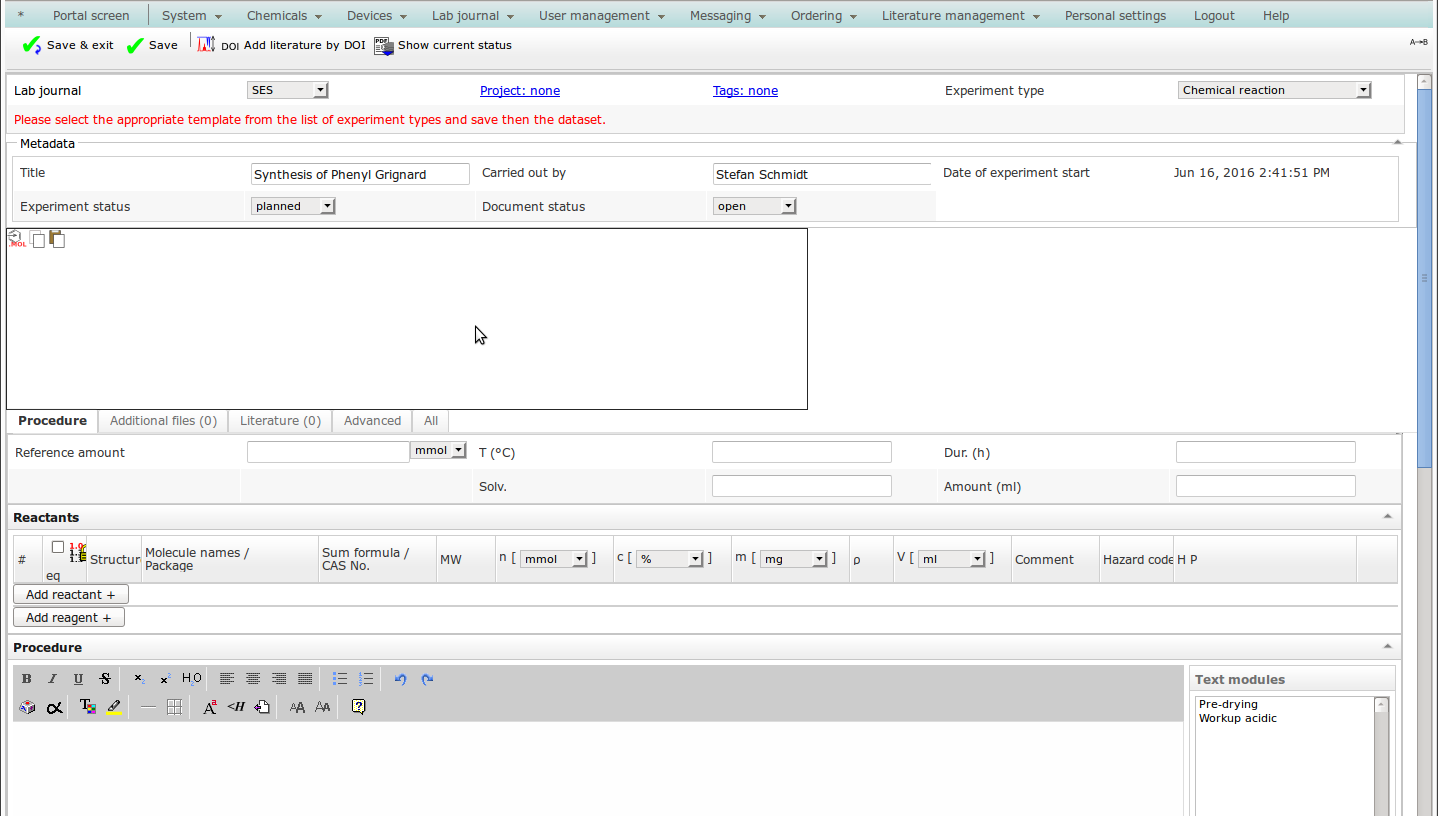Apply strikethrough in procedure editor
Screen dimensions: 1438x816
pos(105,679)
